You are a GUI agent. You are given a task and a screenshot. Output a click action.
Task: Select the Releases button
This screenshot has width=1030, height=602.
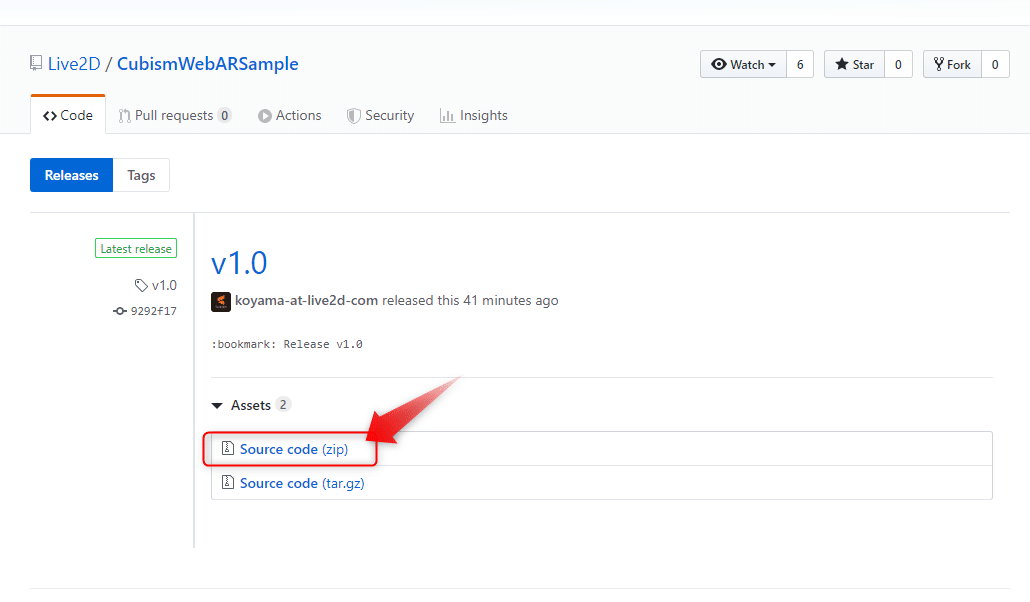pos(72,175)
